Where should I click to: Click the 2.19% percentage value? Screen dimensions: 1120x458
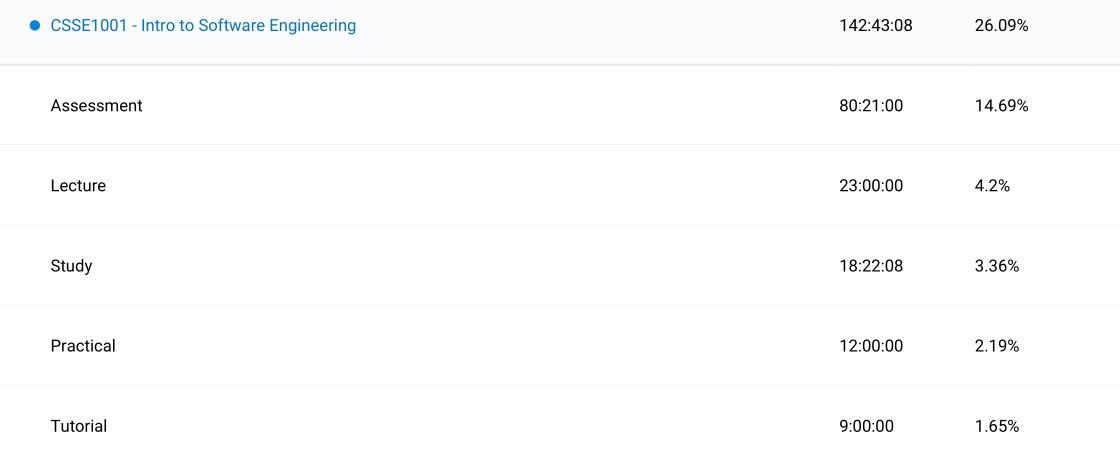(997, 346)
